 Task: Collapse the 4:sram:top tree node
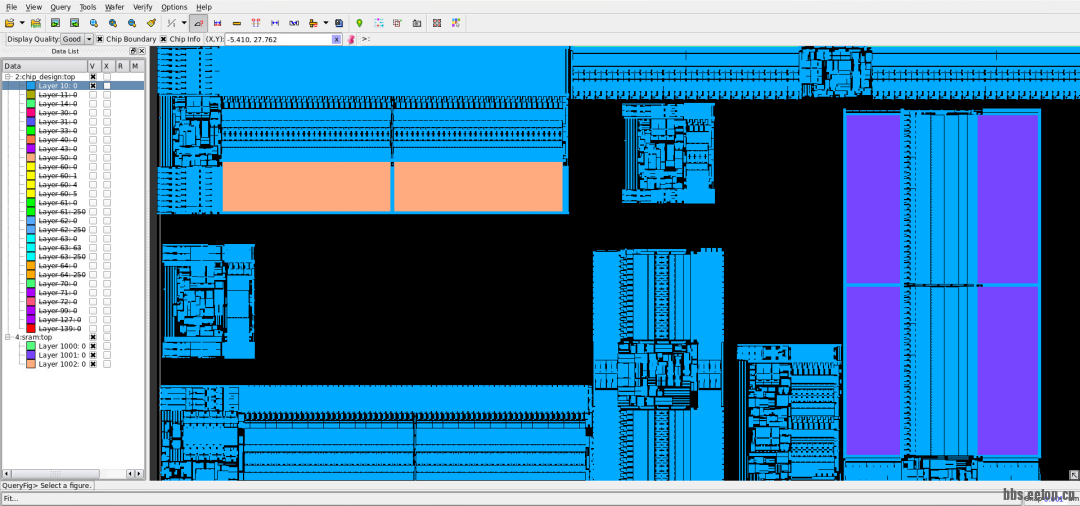tap(7, 337)
